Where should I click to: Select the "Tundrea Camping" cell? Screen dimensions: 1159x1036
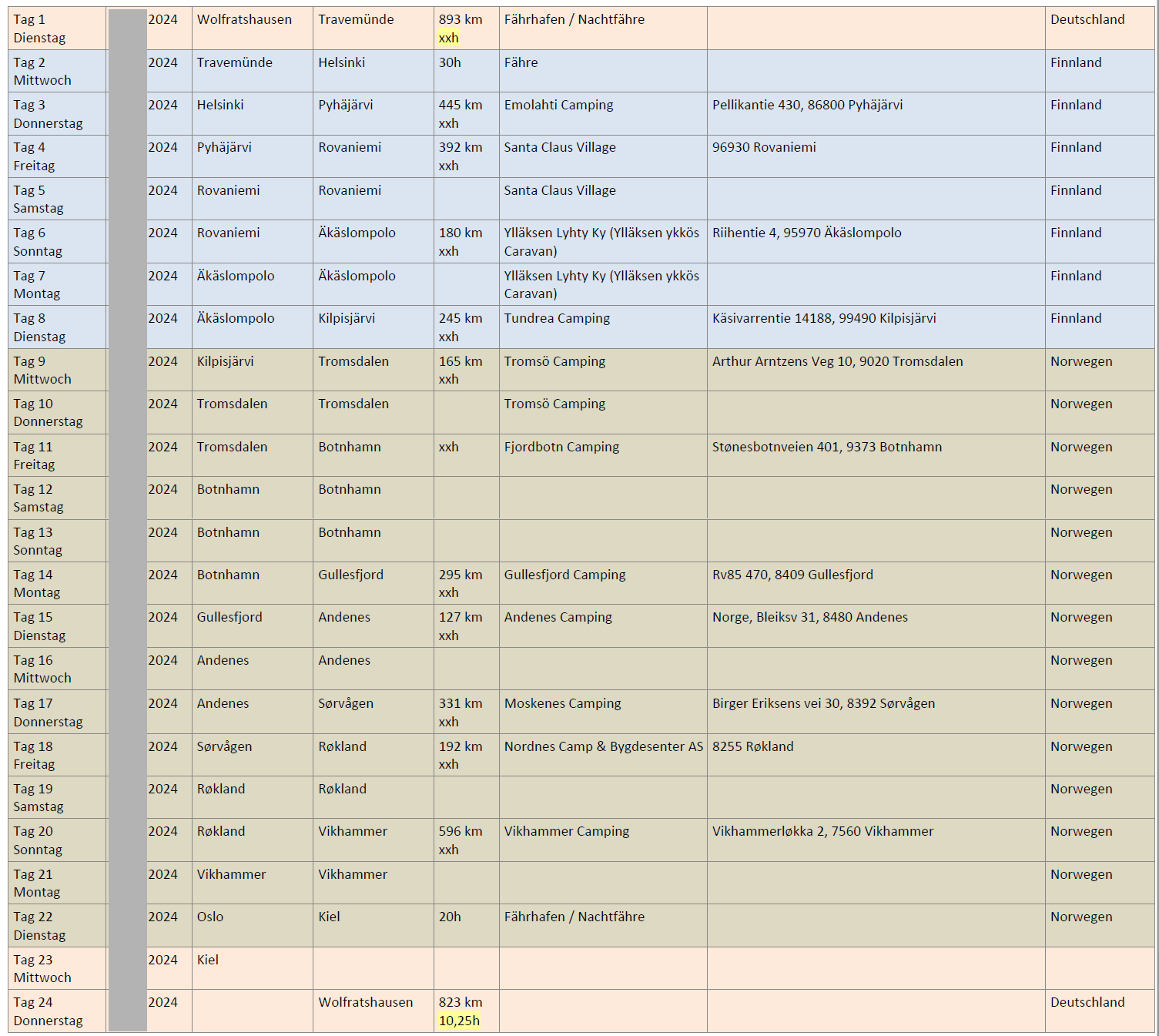(x=557, y=319)
